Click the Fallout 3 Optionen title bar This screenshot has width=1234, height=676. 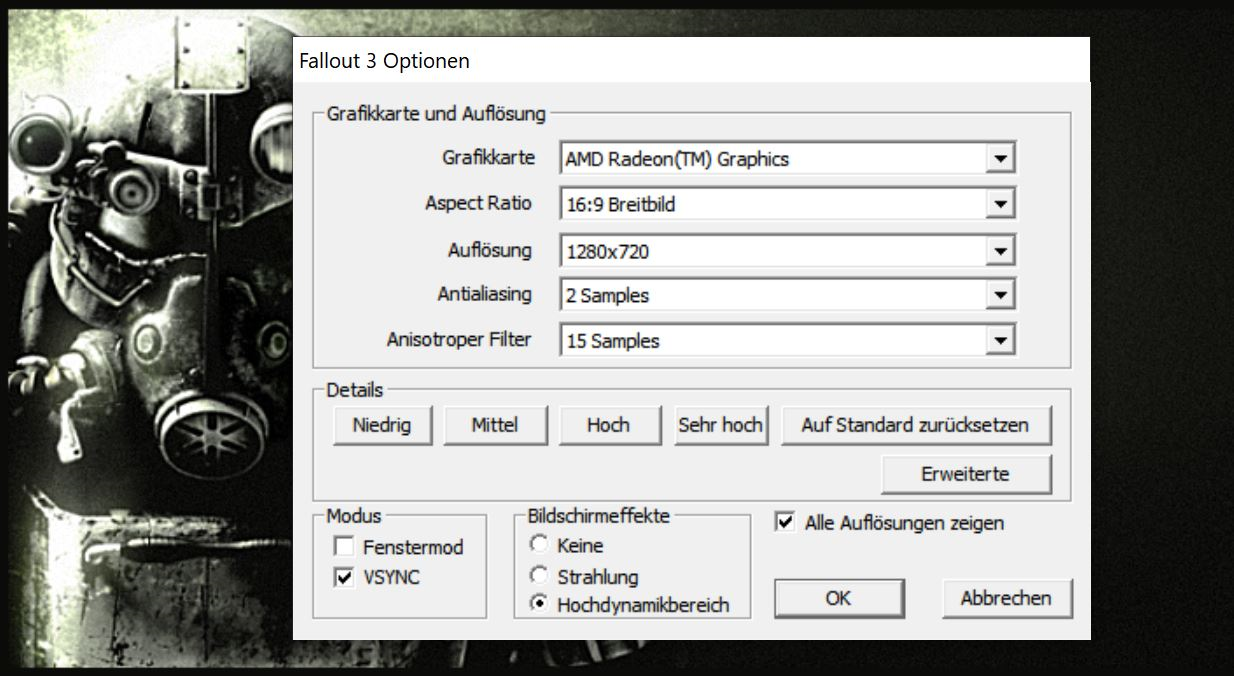[691, 60]
